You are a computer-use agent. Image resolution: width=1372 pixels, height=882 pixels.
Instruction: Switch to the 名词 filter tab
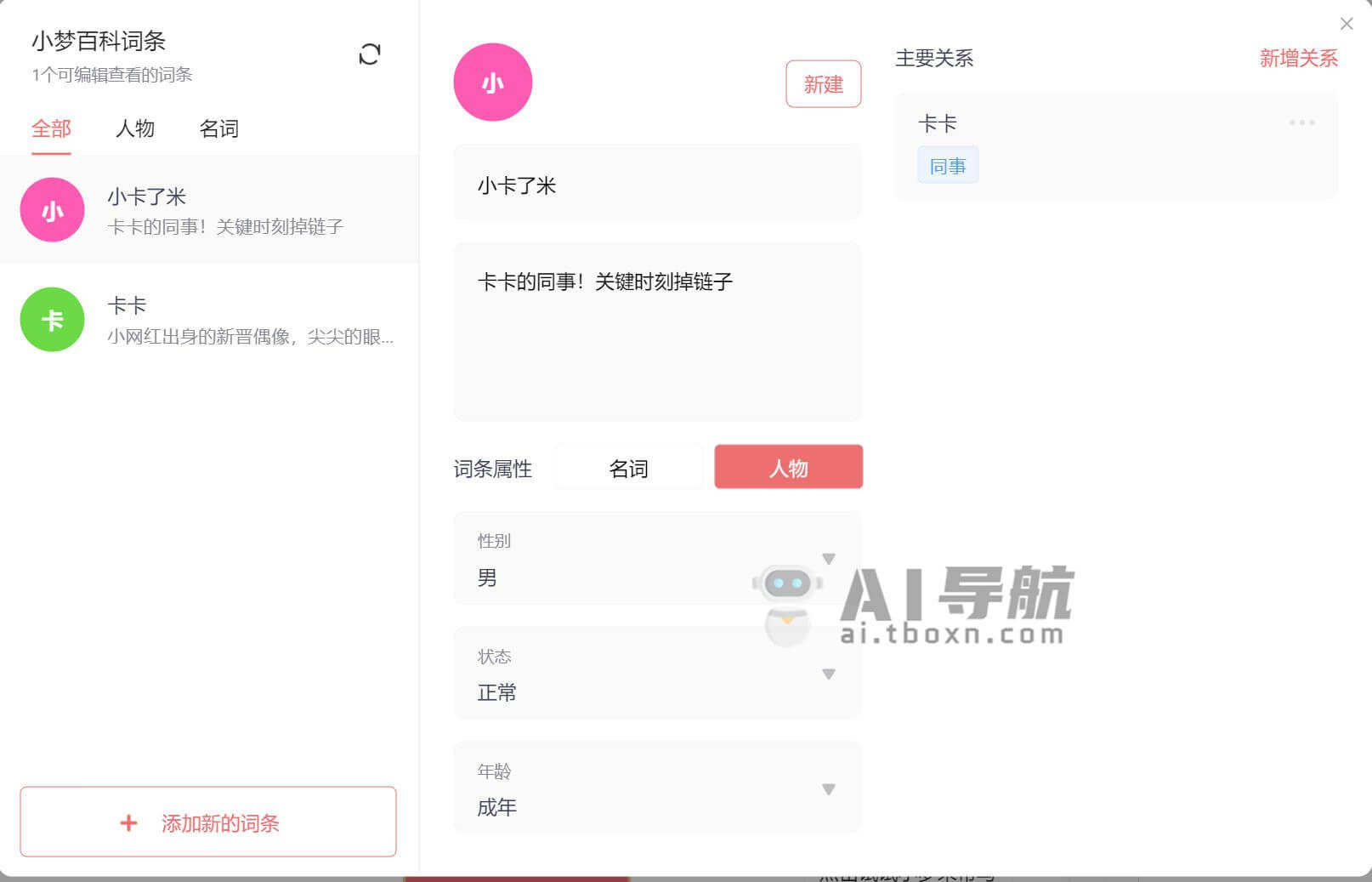219,128
